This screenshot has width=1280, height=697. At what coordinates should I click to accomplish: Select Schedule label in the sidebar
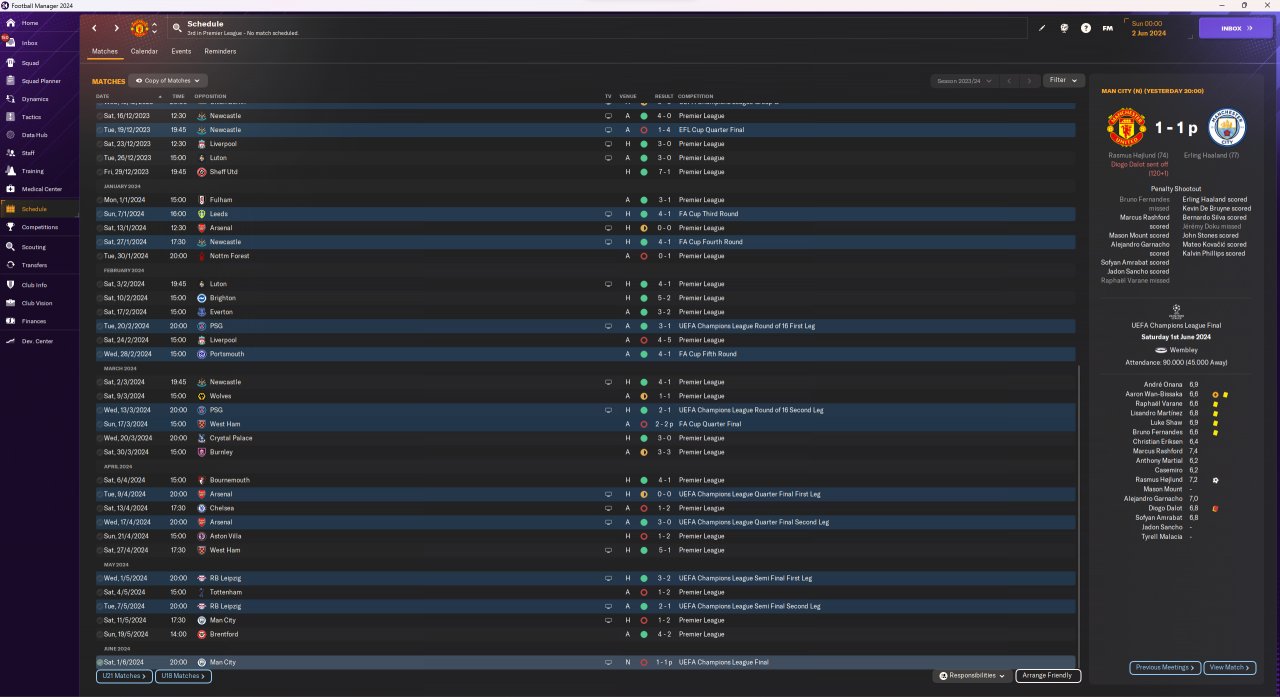click(34, 209)
